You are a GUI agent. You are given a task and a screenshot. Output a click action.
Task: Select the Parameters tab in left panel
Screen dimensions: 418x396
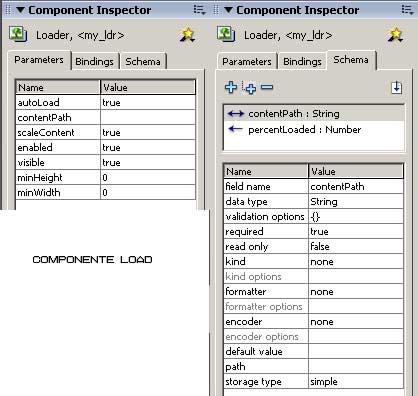[x=39, y=60]
